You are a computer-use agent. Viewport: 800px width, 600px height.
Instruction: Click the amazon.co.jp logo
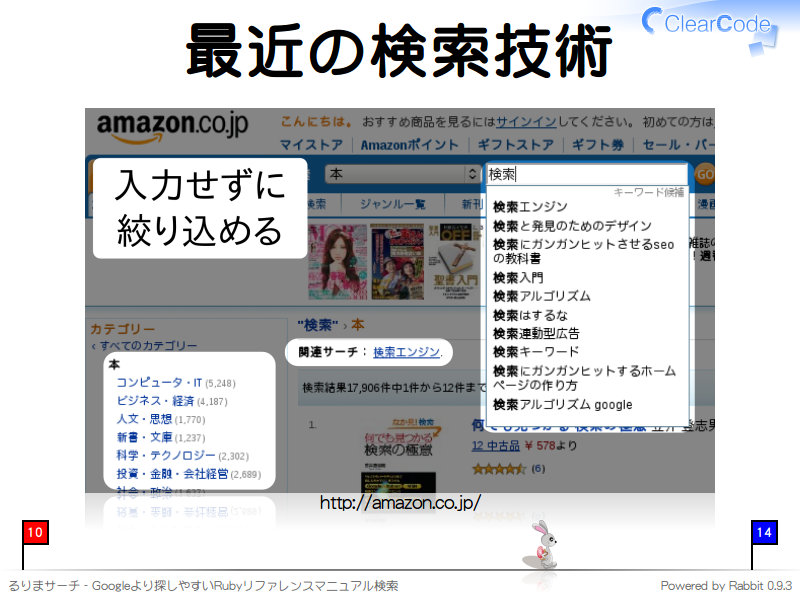(x=172, y=127)
